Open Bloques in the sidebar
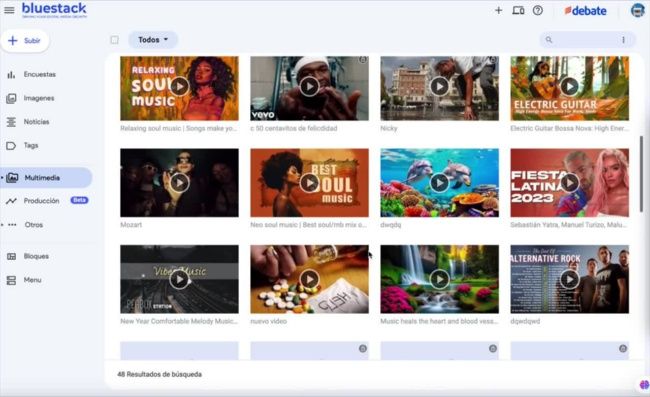This screenshot has height=397, width=650. pos(36,257)
